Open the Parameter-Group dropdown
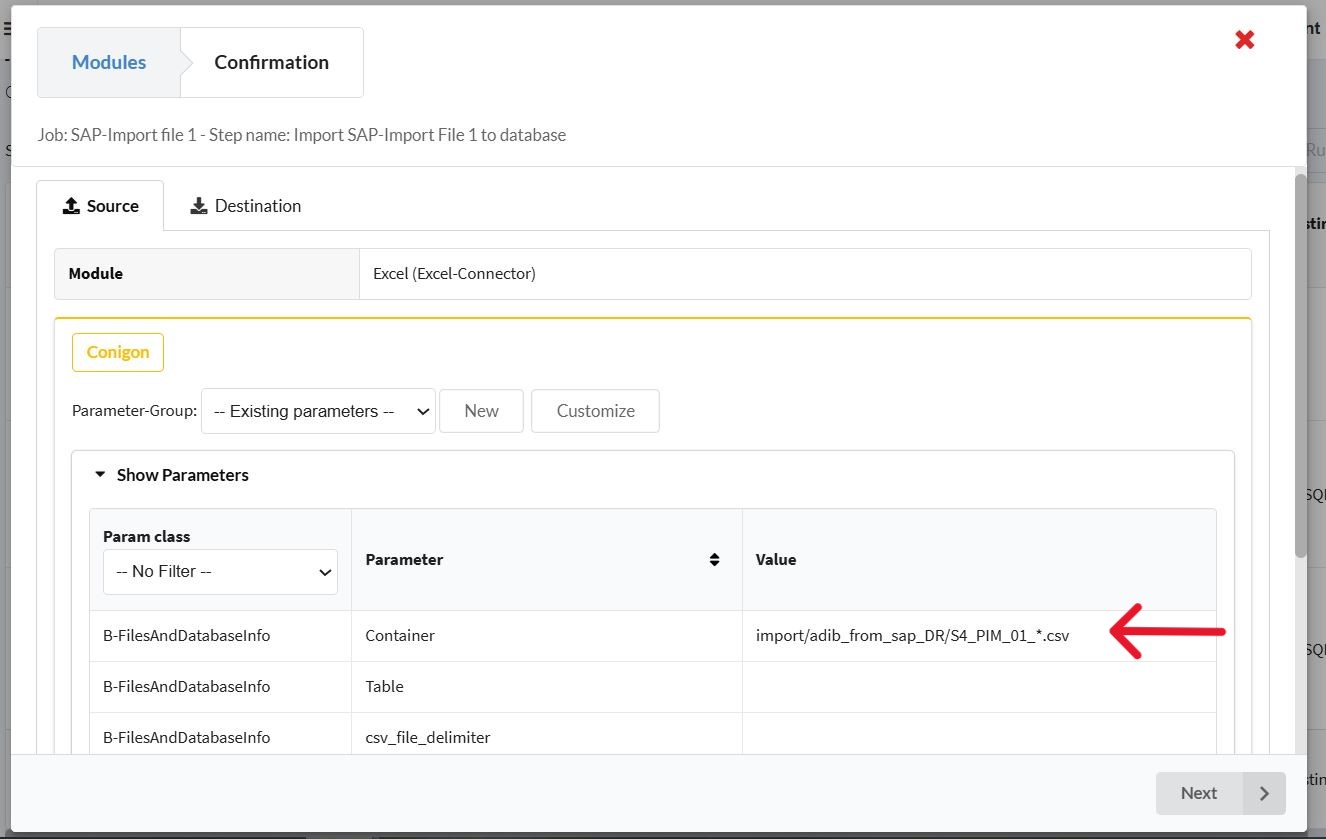 pos(318,411)
